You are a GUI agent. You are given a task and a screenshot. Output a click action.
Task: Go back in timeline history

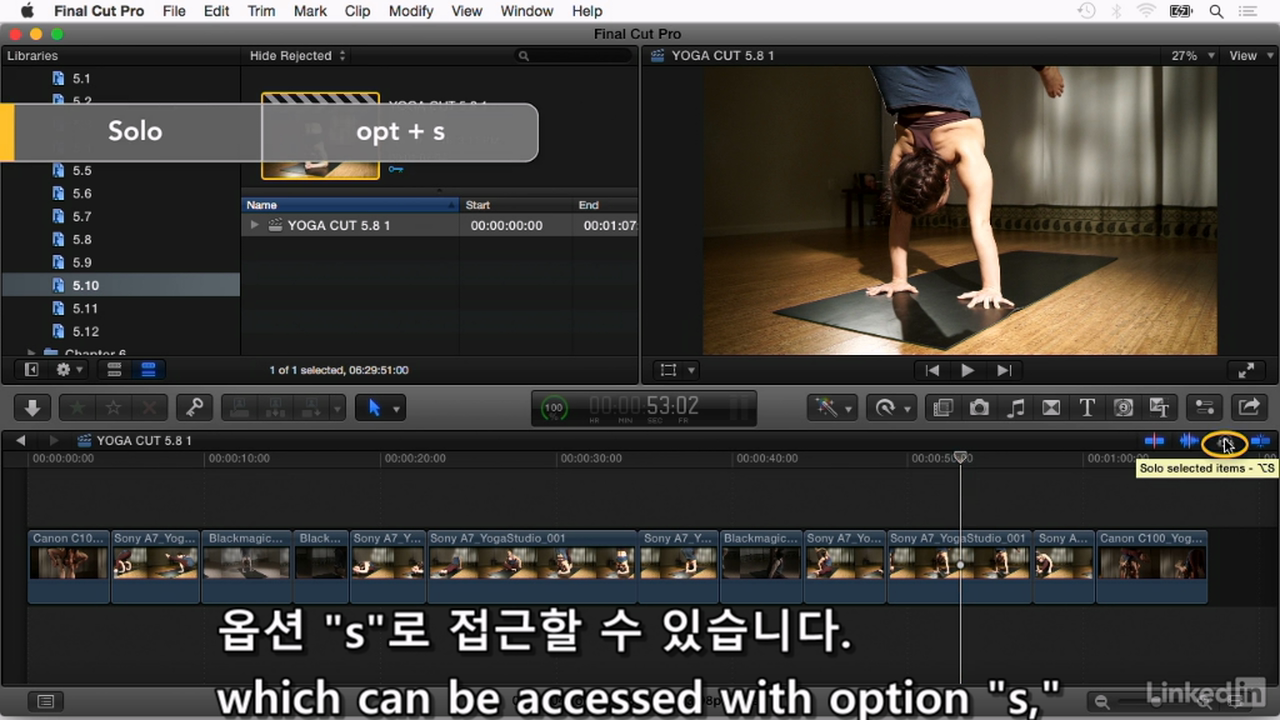[x=20, y=440]
